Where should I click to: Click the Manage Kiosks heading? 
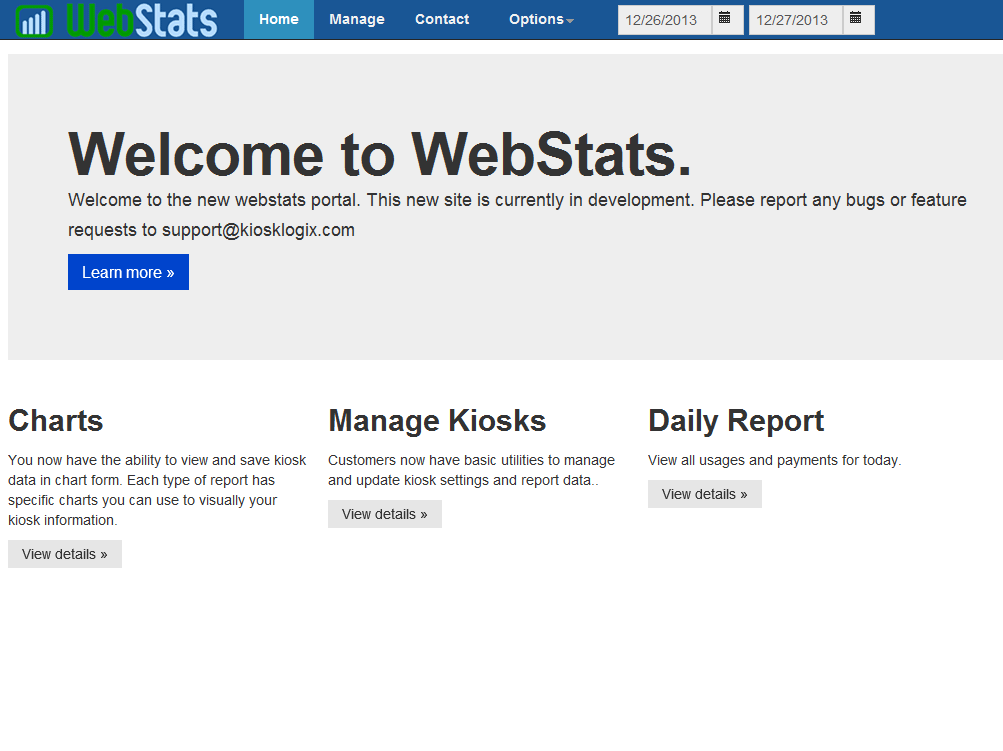437,421
